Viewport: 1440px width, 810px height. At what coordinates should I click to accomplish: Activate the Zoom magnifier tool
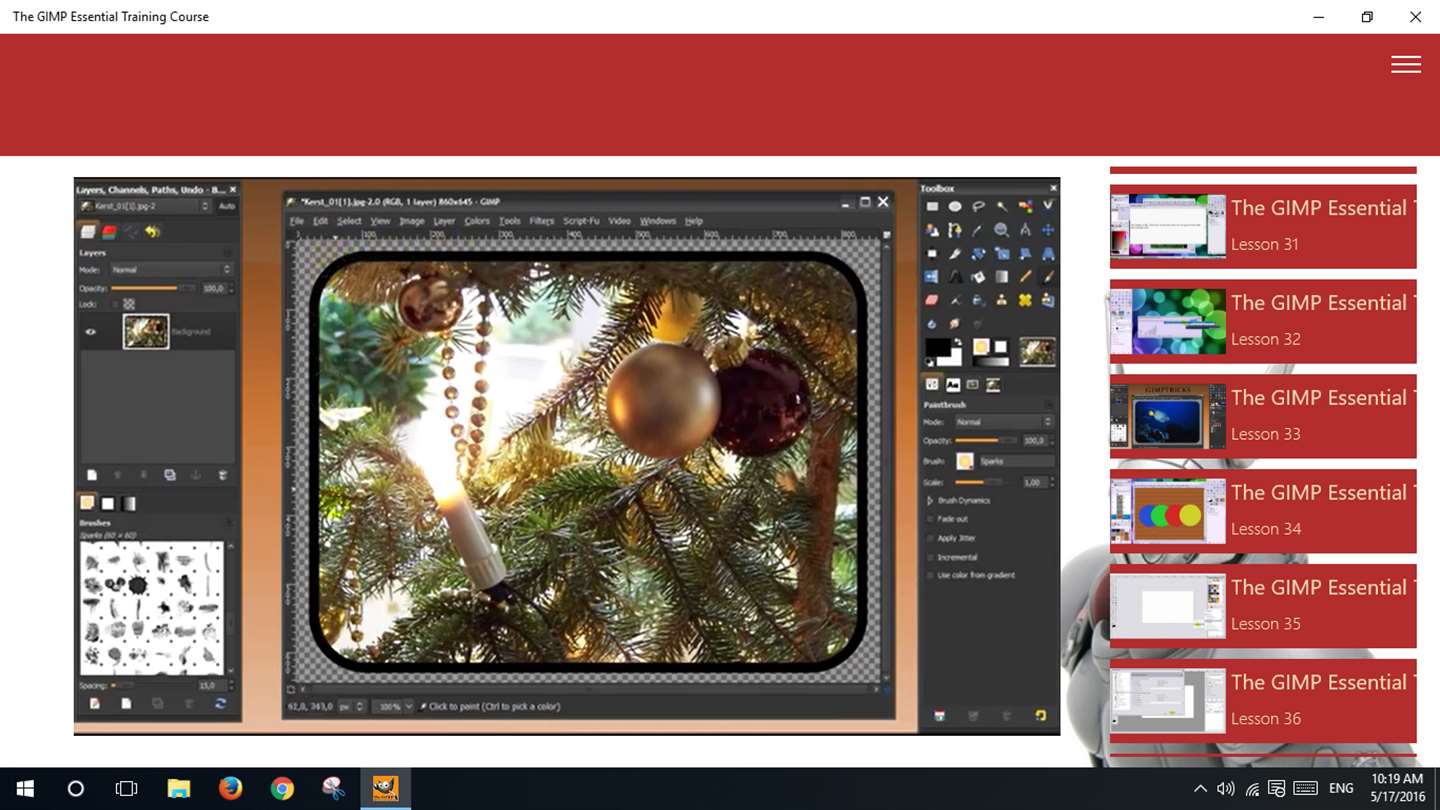pyautogui.click(x=1001, y=230)
